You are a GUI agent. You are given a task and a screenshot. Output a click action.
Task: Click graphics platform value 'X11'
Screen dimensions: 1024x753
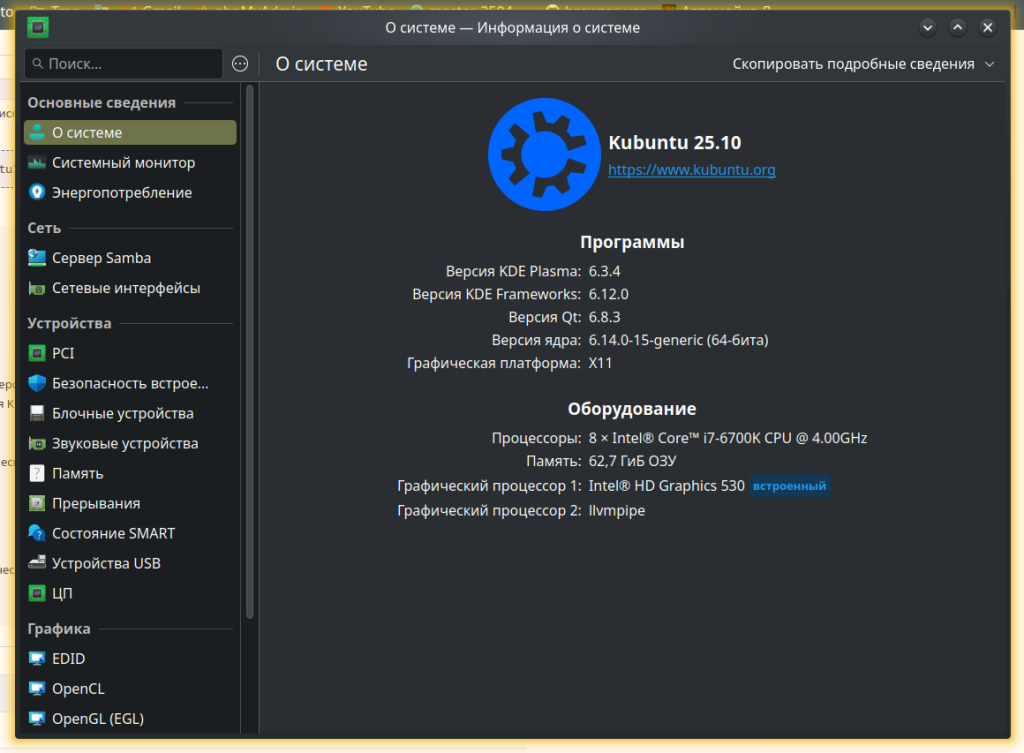coord(600,363)
